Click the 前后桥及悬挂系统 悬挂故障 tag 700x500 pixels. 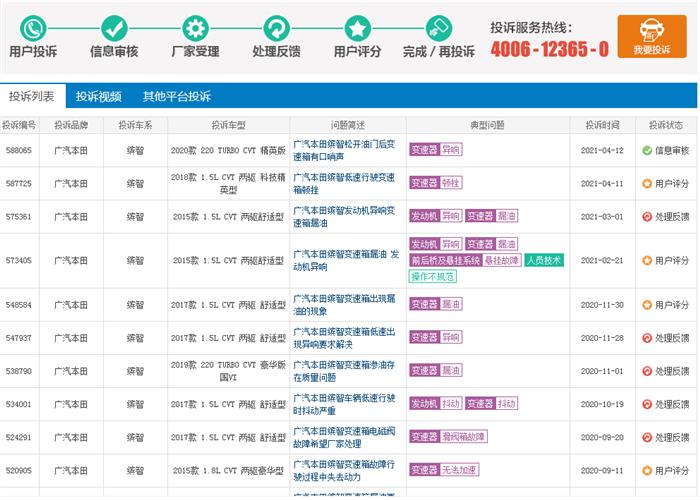click(465, 260)
